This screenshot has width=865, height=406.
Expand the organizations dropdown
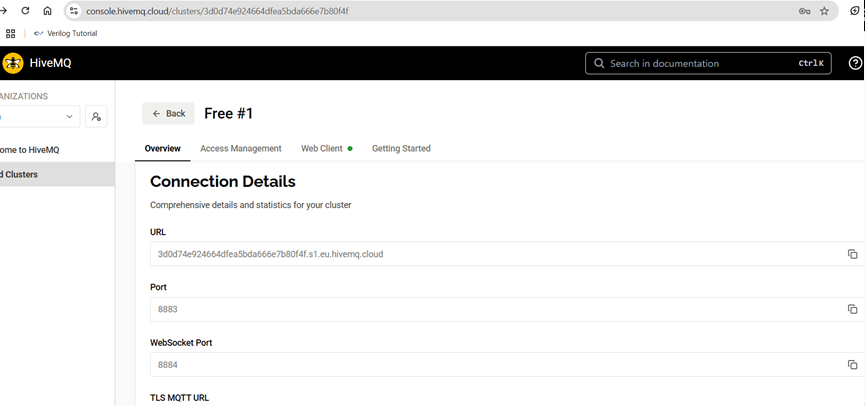click(70, 117)
